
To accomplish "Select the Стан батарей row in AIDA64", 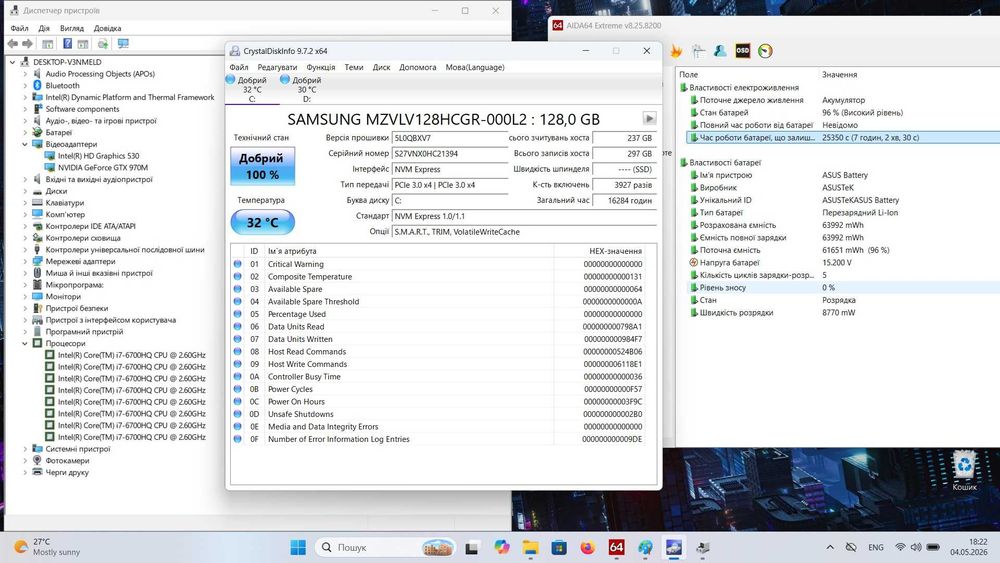I will pyautogui.click(x=842, y=112).
